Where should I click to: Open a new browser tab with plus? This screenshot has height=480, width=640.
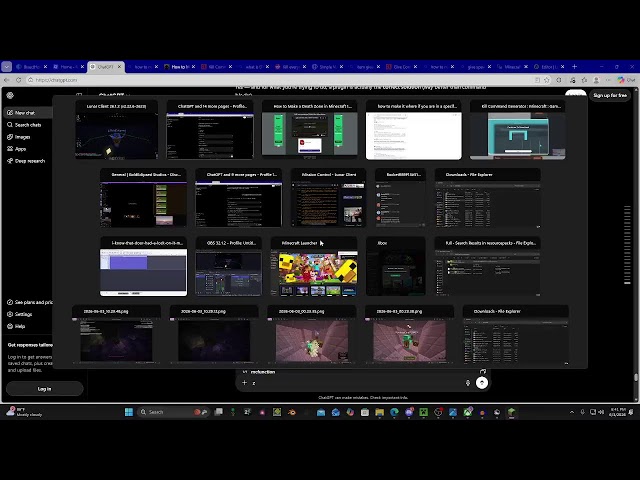pyautogui.click(x=574, y=67)
